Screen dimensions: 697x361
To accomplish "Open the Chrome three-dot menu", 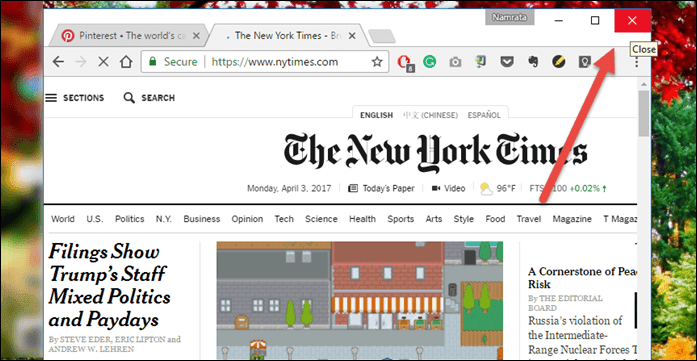I will pos(637,62).
